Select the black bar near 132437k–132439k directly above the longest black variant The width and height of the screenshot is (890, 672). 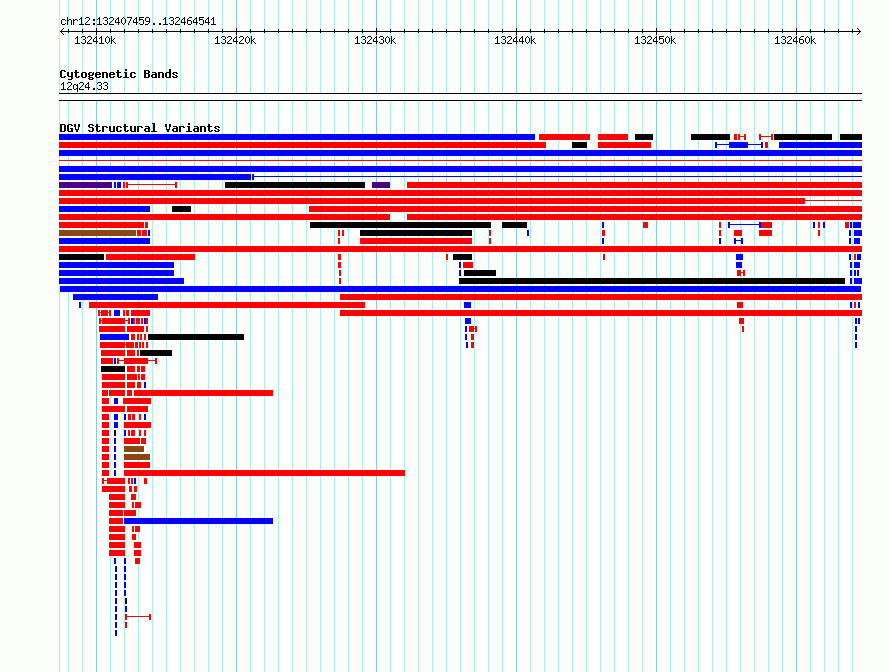click(x=480, y=273)
